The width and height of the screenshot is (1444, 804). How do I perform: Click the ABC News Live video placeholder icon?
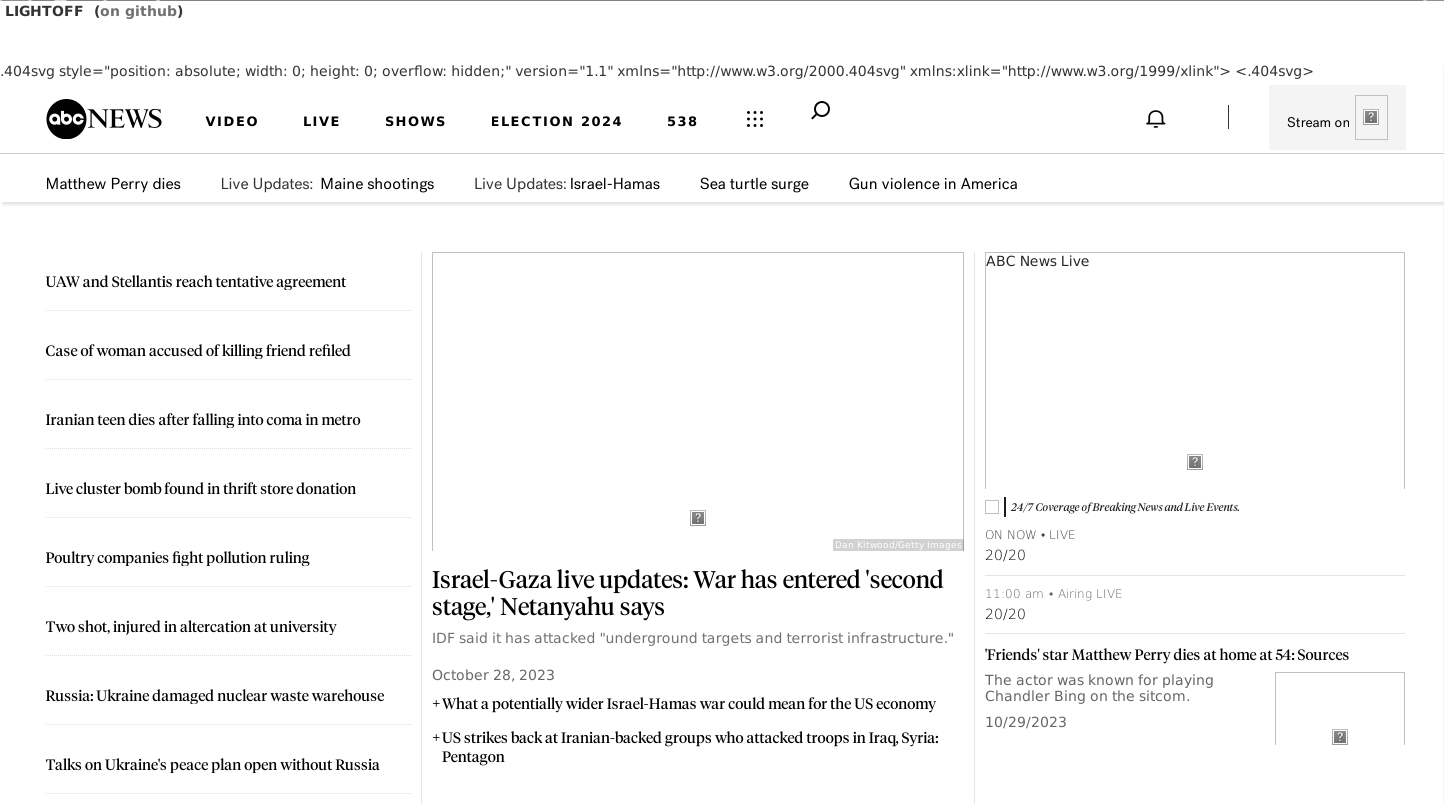(1194, 462)
